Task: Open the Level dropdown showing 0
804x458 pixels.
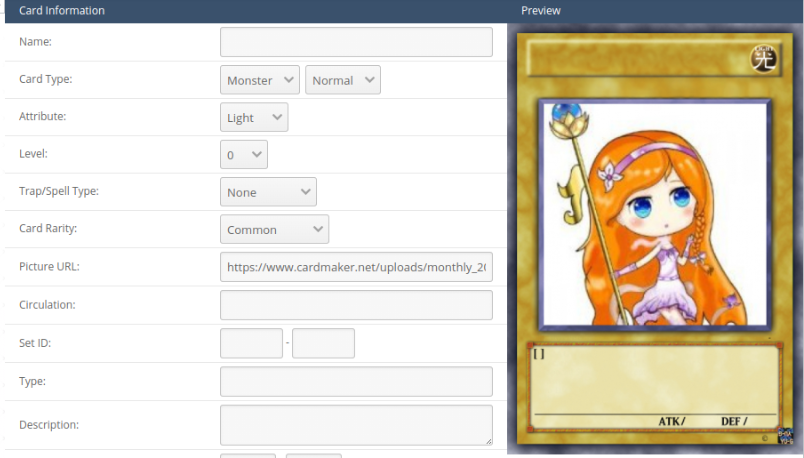Action: click(x=244, y=155)
